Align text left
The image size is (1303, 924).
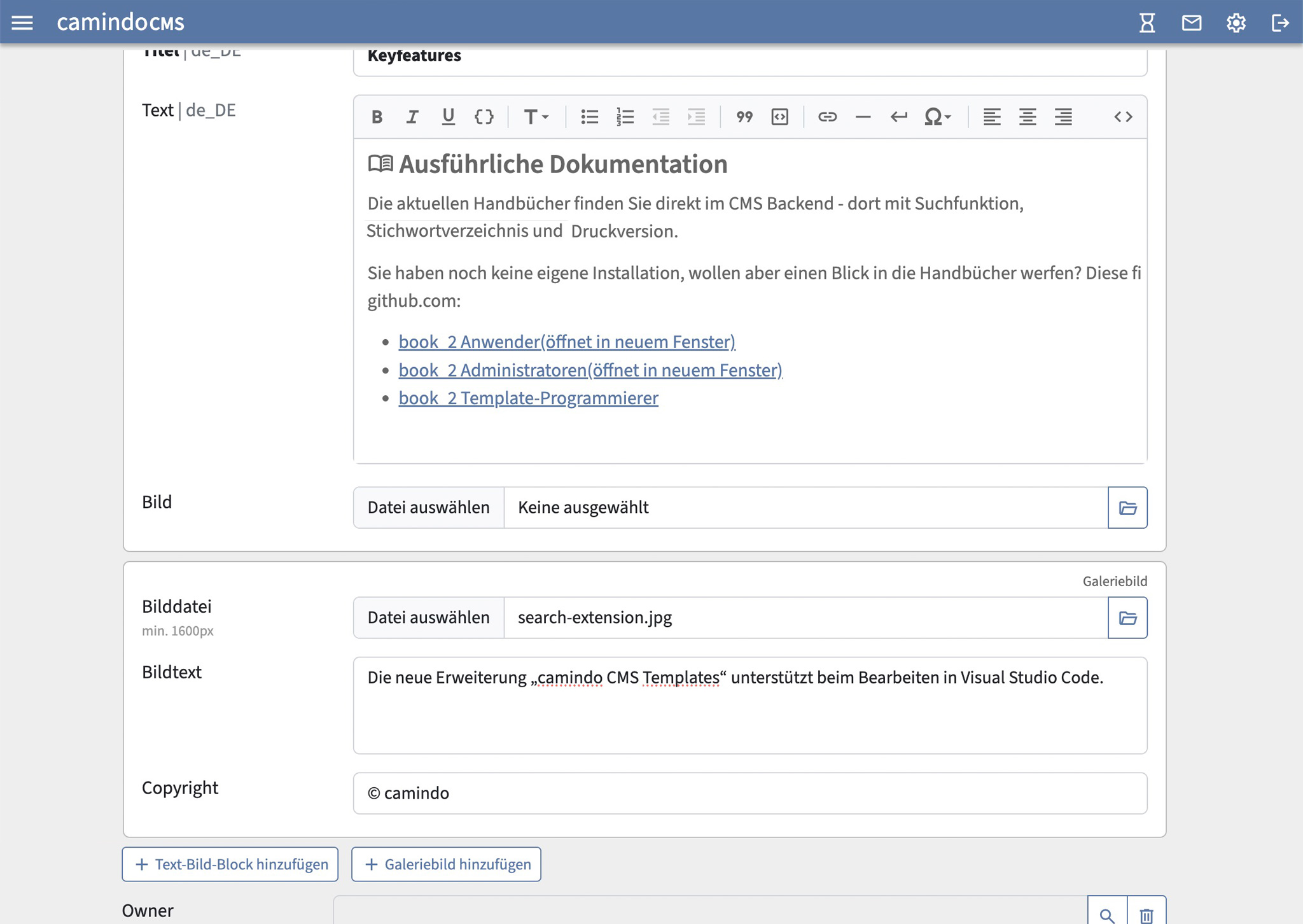pyautogui.click(x=992, y=116)
